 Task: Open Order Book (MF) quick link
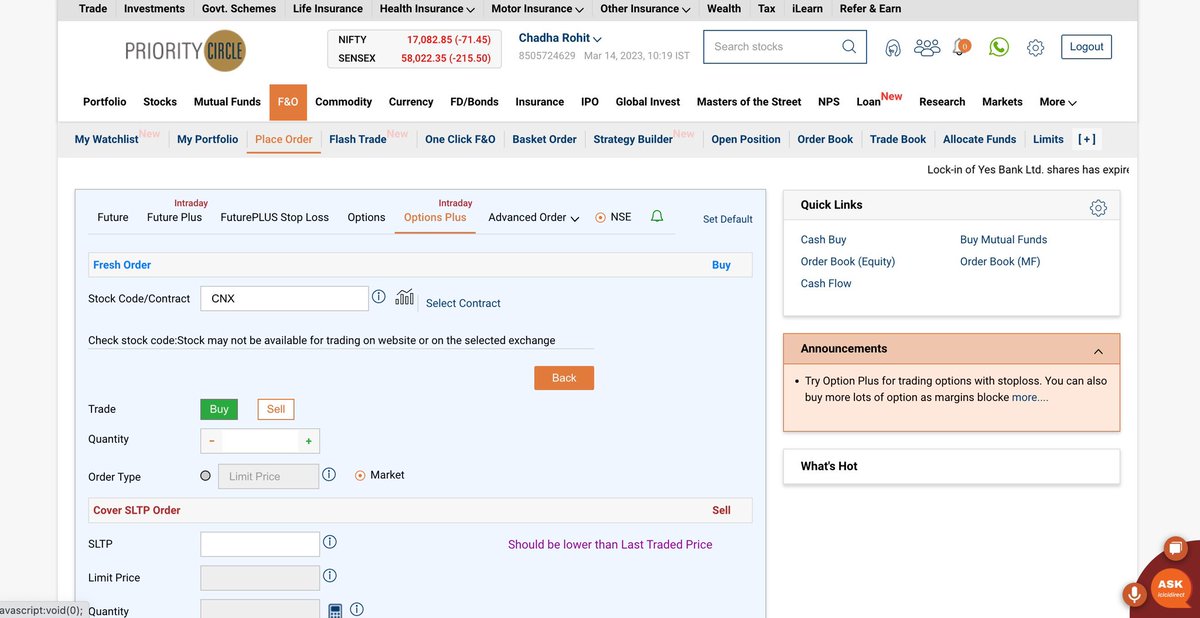point(1001,262)
